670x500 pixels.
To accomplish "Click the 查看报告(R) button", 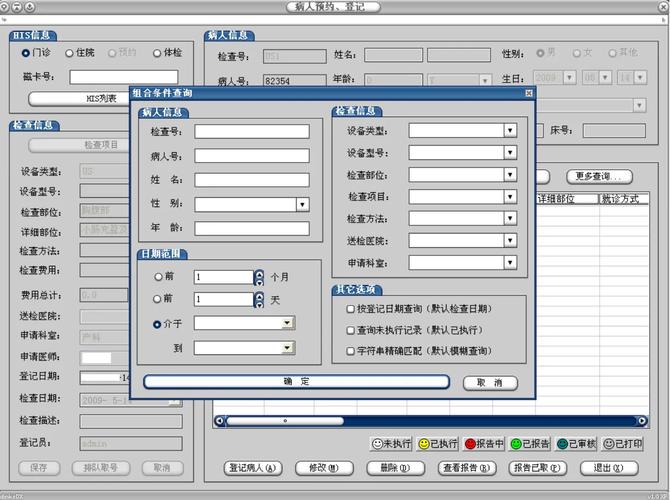I will pos(467,468).
